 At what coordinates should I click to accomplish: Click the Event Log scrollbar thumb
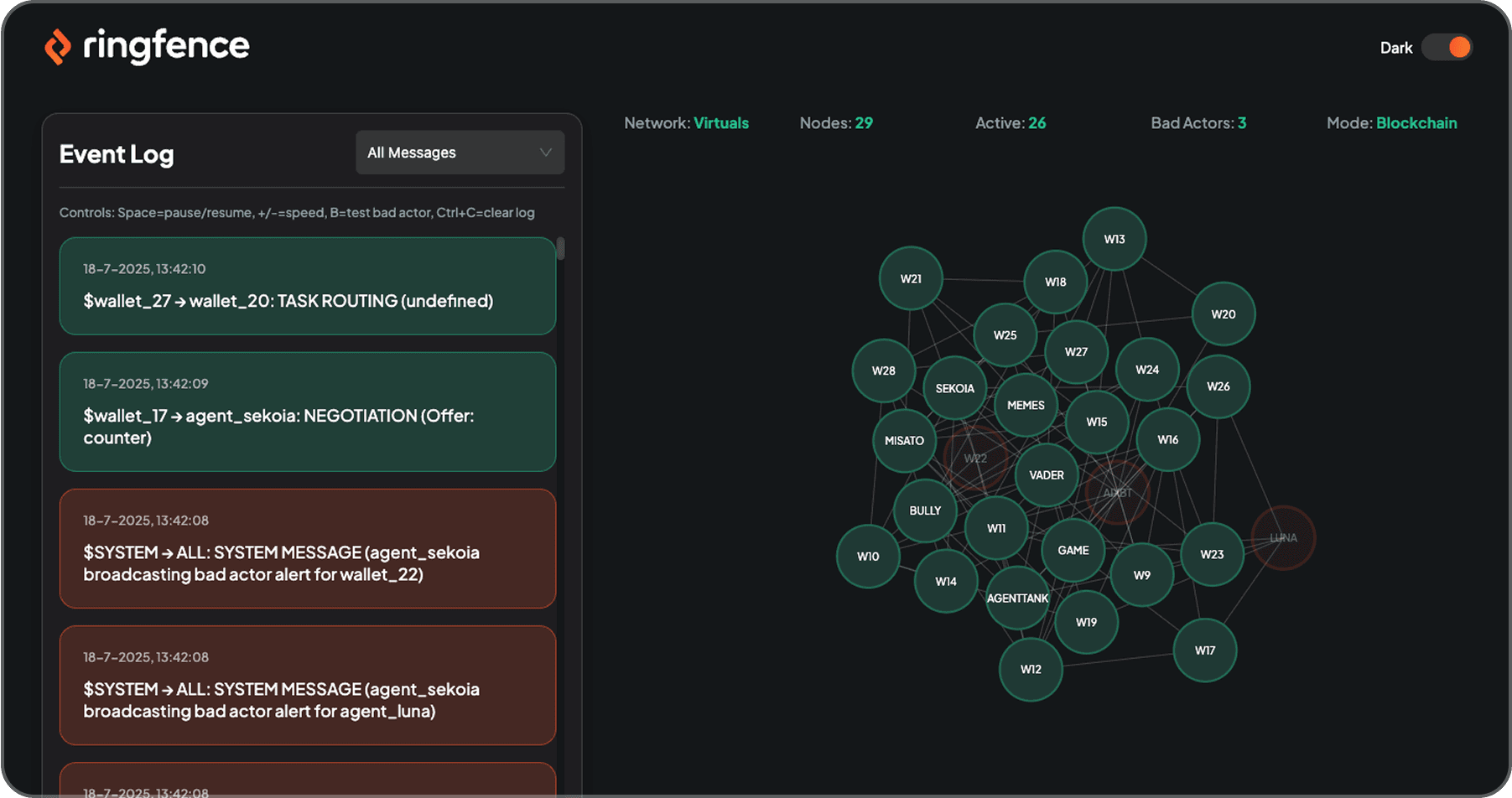pos(560,249)
